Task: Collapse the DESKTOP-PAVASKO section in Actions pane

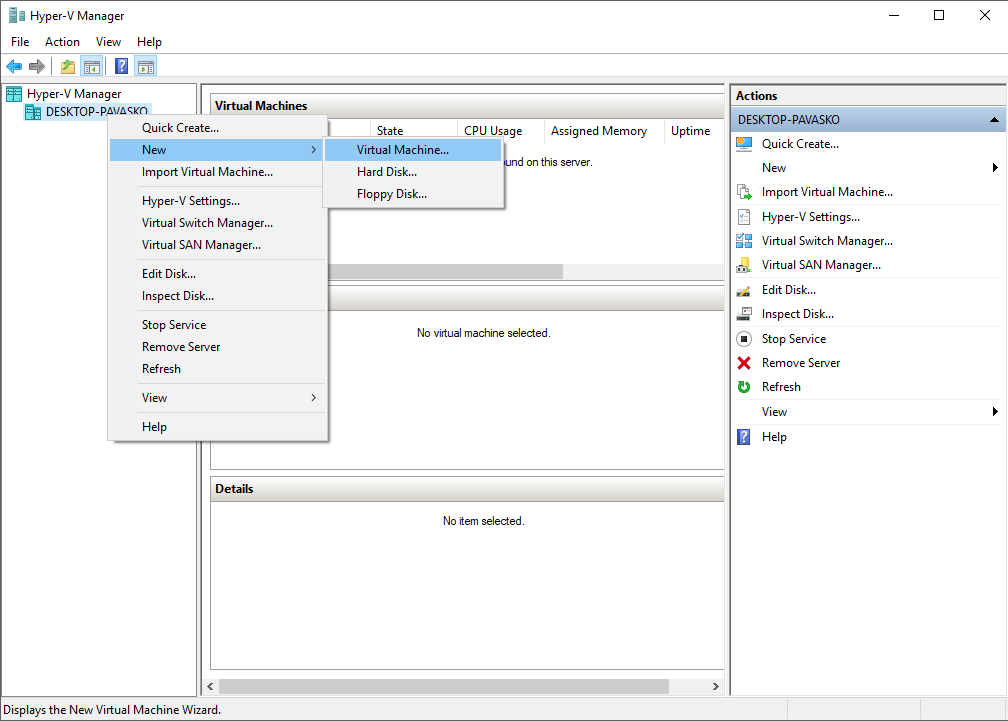Action: pos(994,120)
